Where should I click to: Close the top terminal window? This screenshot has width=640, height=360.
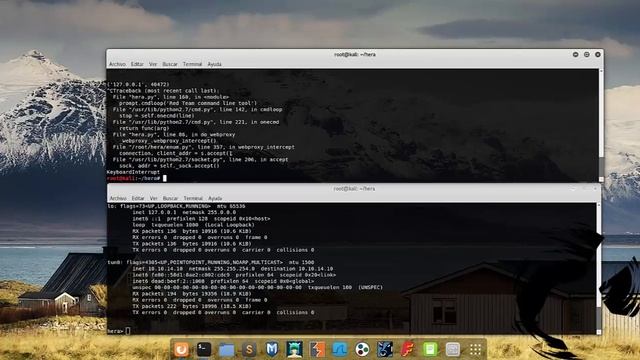pos(598,54)
